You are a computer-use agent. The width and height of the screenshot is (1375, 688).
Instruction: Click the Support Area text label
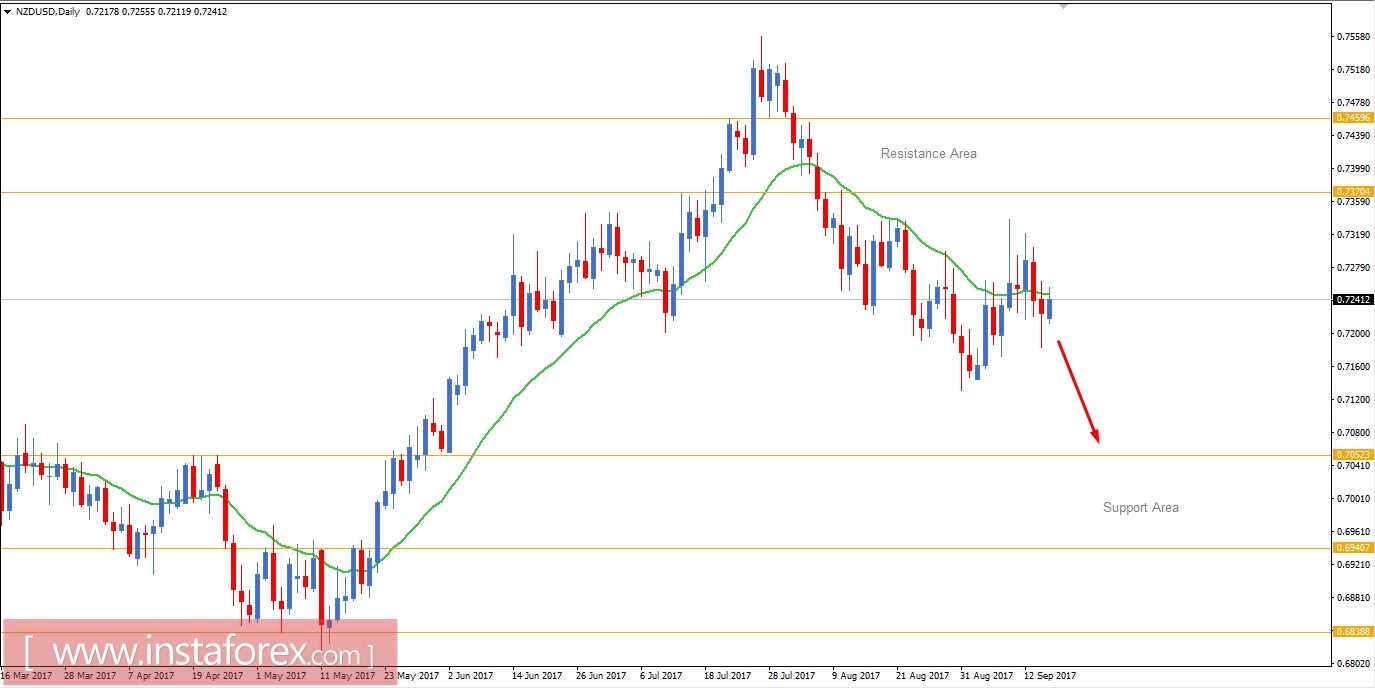1141,507
